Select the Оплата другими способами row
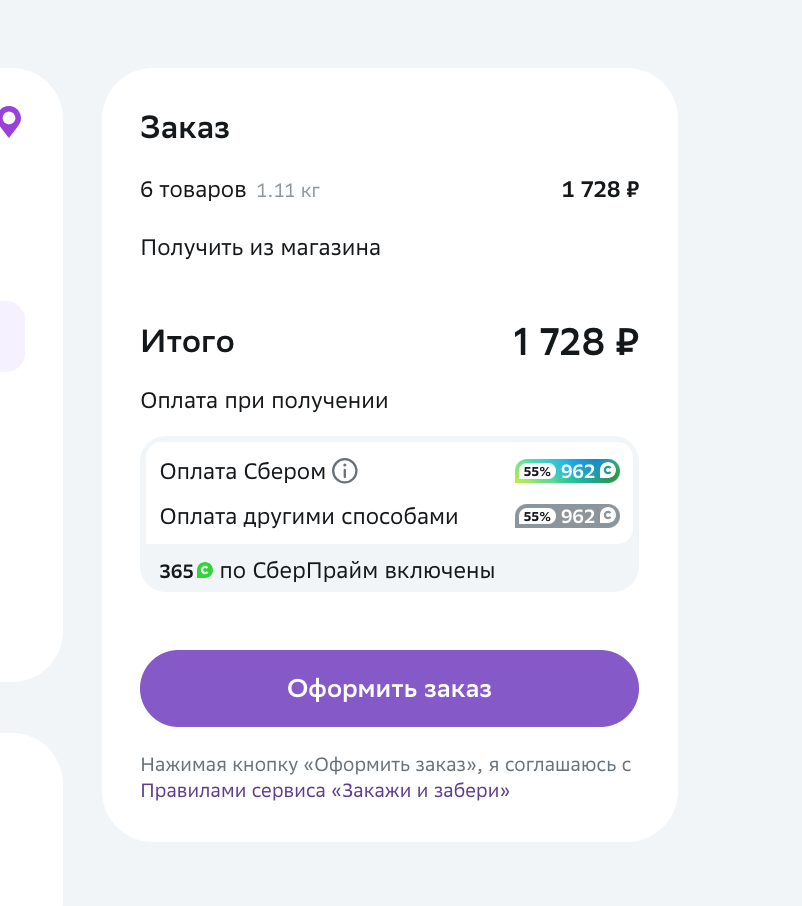This screenshot has height=906, width=802. coord(389,516)
